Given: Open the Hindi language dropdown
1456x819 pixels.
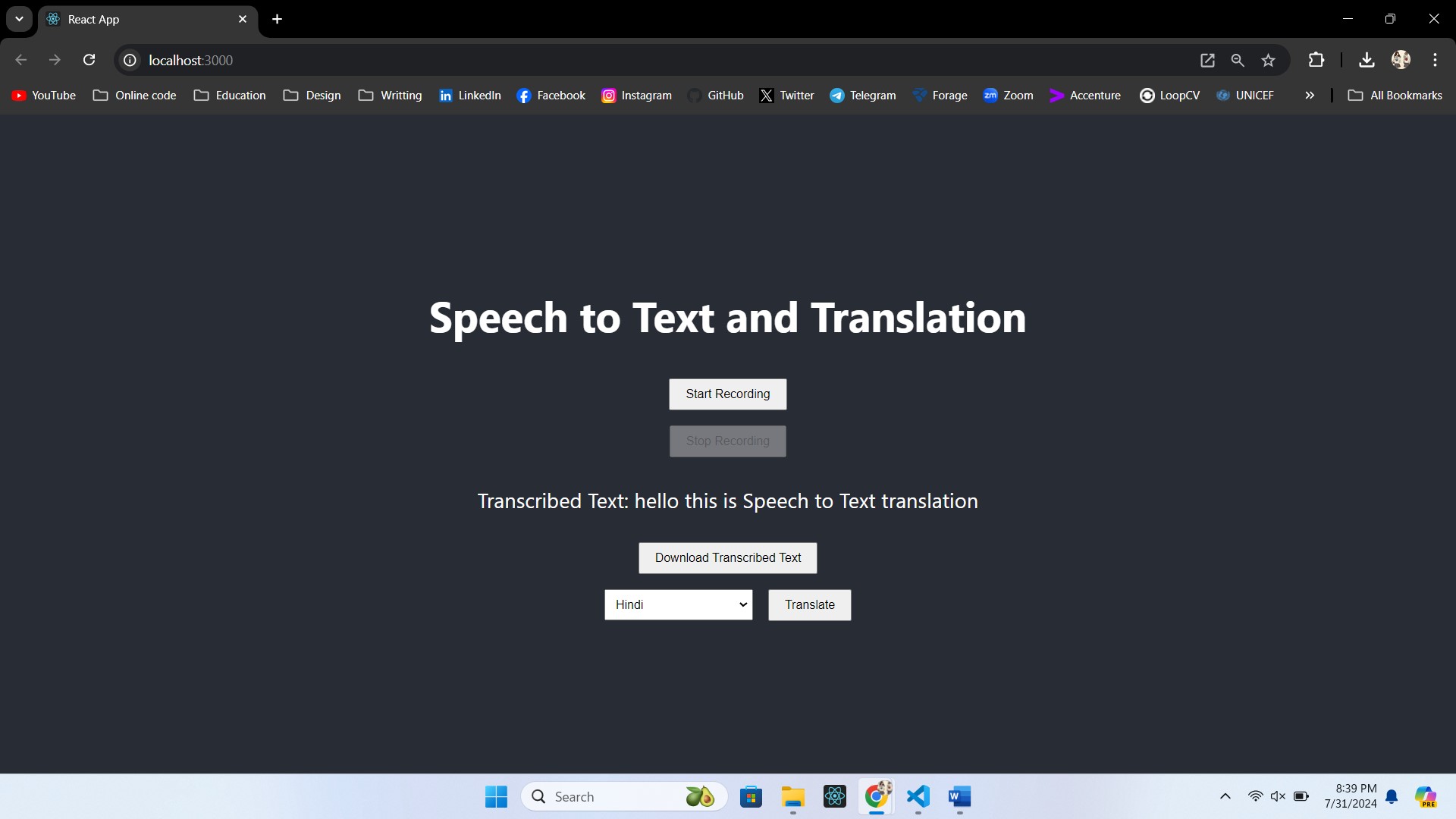Looking at the screenshot, I should [x=678, y=604].
